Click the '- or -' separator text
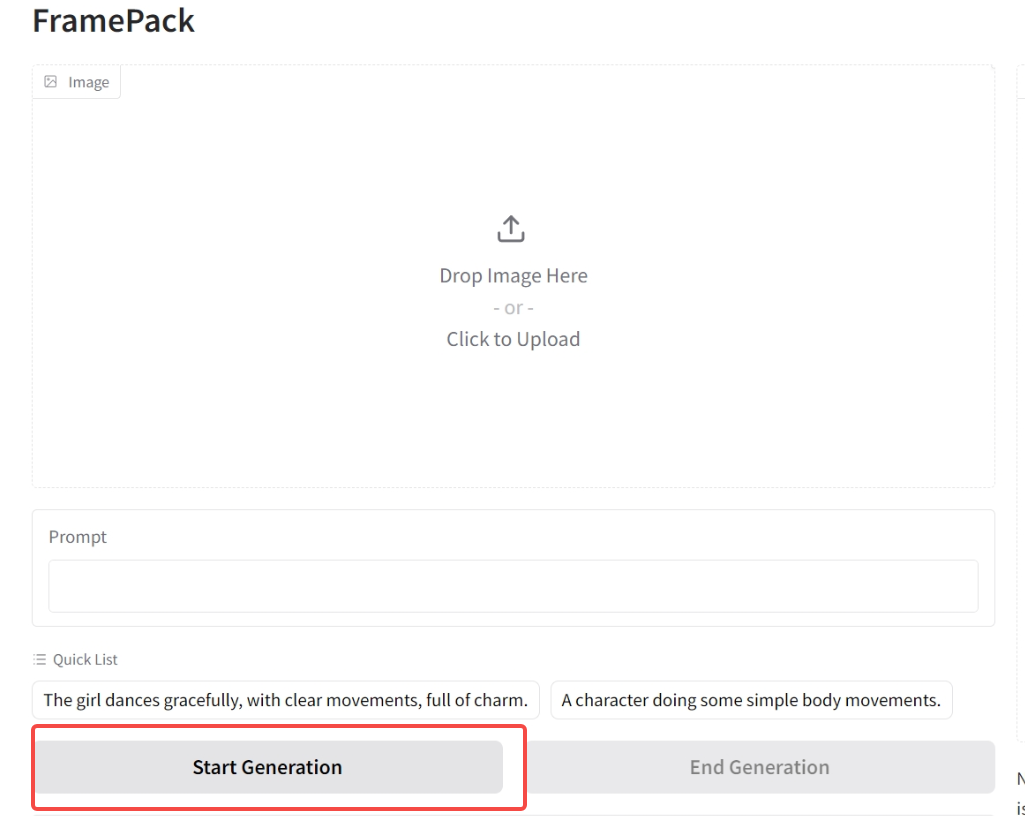Image resolution: width=1025 pixels, height=816 pixels. point(513,308)
